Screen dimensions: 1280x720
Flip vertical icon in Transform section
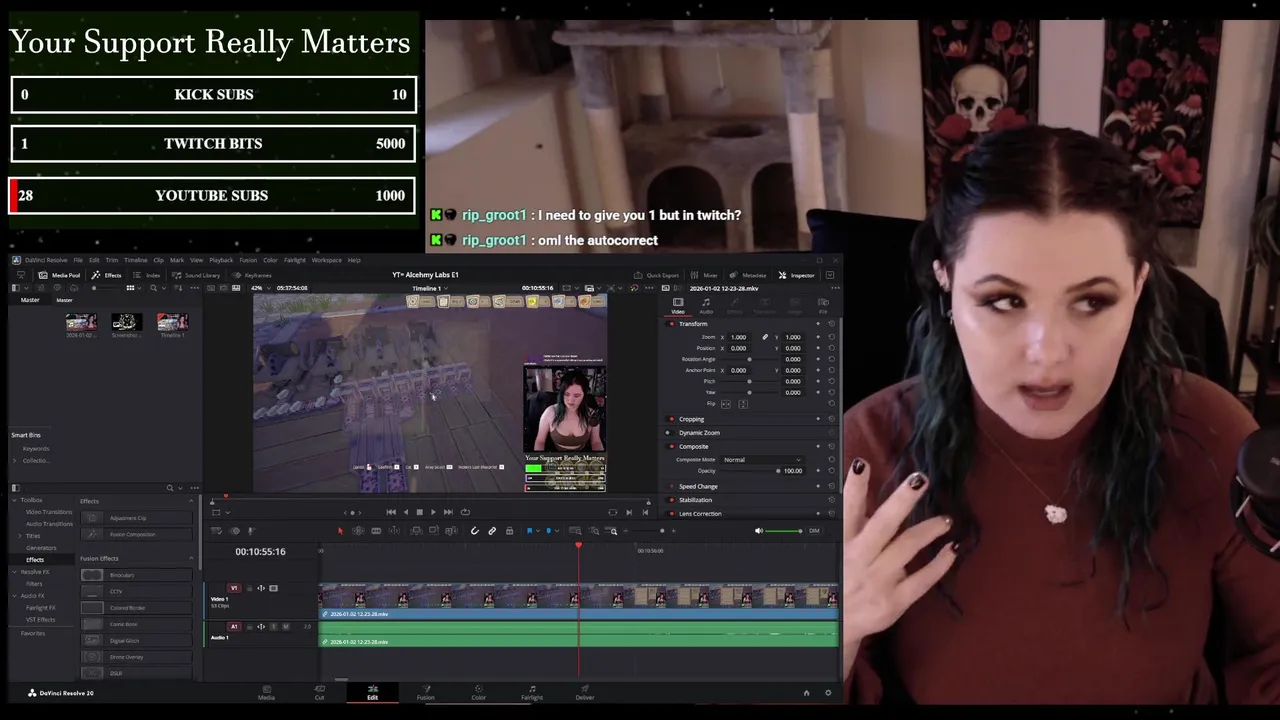742,404
